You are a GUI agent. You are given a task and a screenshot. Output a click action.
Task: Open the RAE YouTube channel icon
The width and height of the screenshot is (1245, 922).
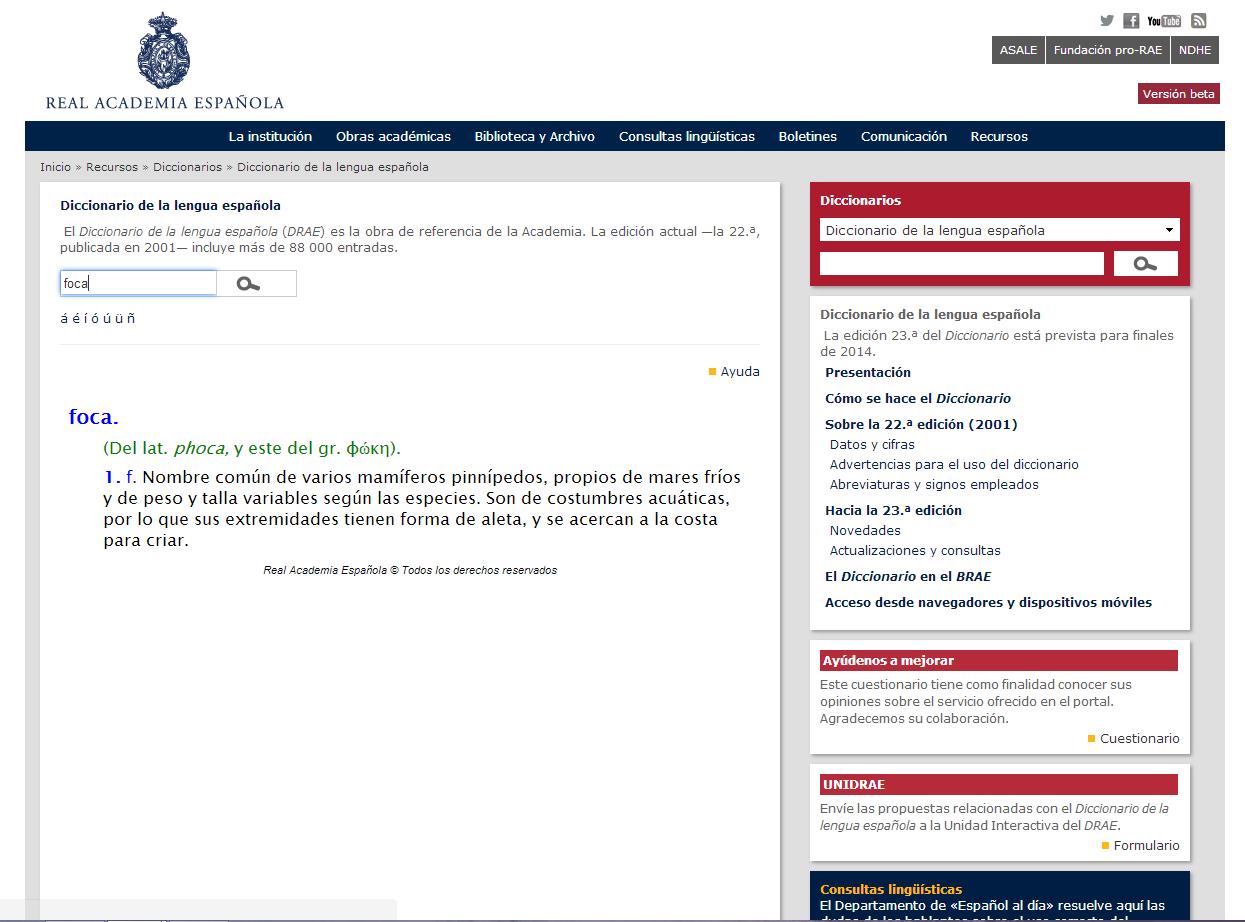[x=1164, y=21]
